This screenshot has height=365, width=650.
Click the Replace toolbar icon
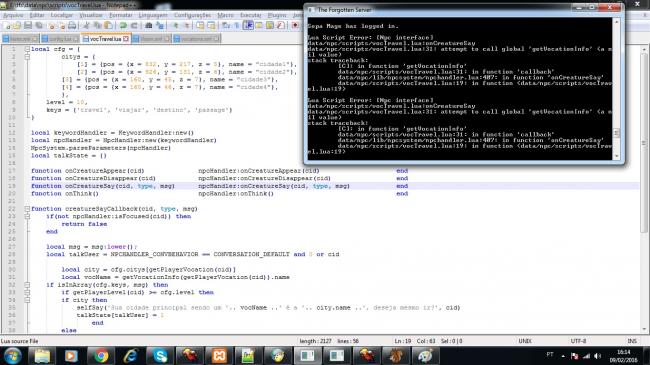160,26
